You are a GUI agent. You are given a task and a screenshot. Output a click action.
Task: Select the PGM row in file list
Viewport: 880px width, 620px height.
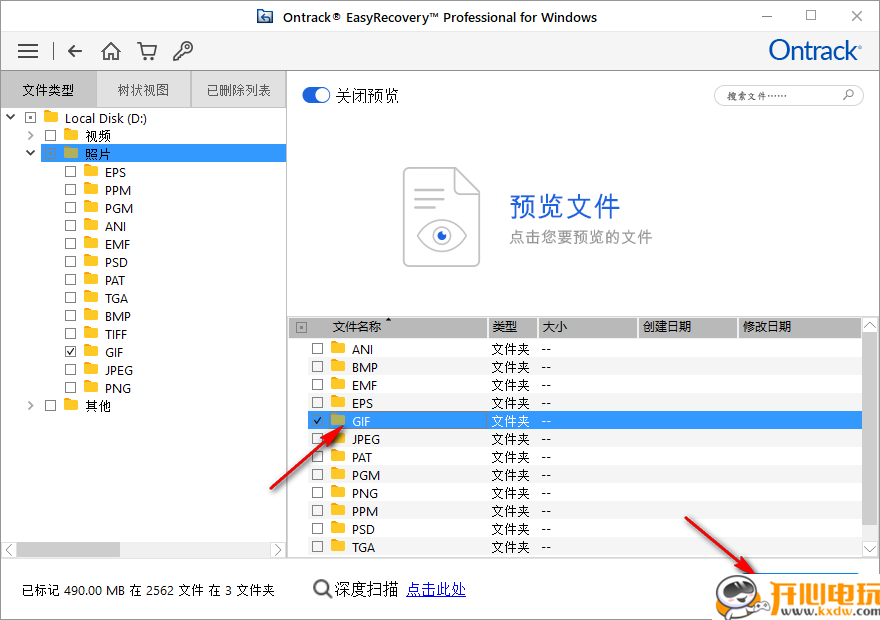tap(585, 475)
